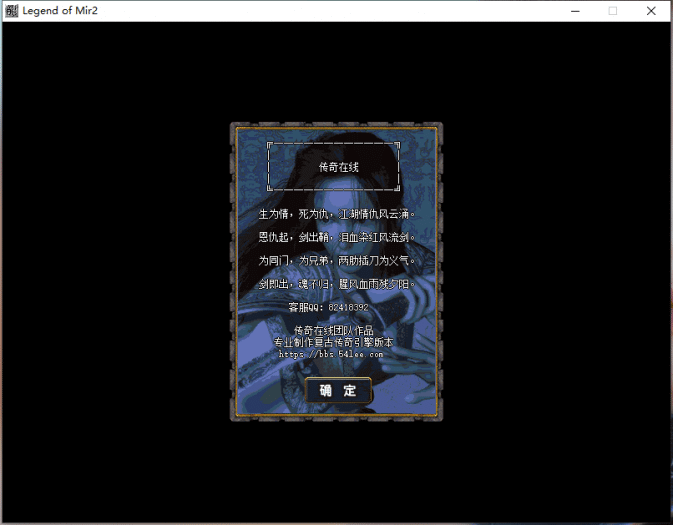This screenshot has width=673, height=525.
Task: Click the bbs.54lee.com URL text
Action: tap(331, 354)
